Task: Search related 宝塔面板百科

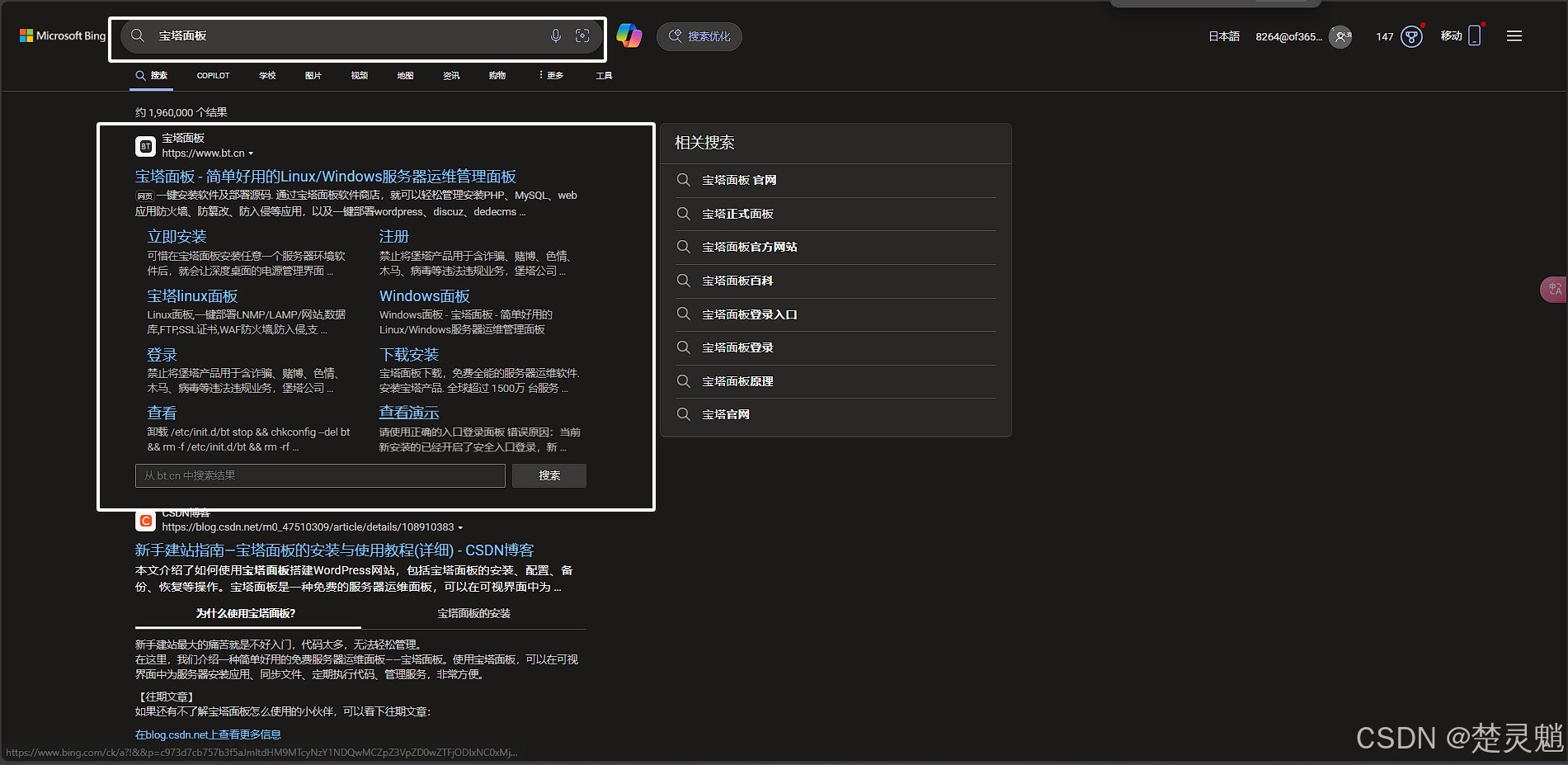Action: pos(836,281)
